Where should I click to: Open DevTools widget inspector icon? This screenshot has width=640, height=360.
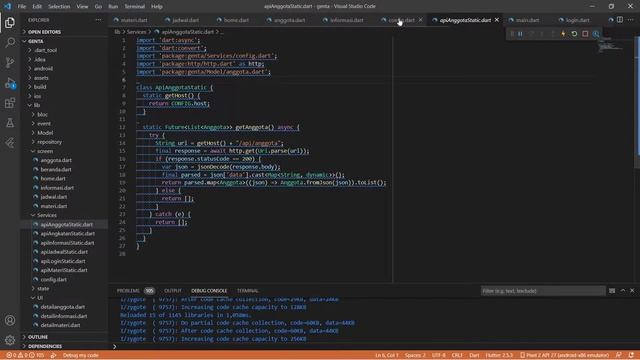point(596,34)
